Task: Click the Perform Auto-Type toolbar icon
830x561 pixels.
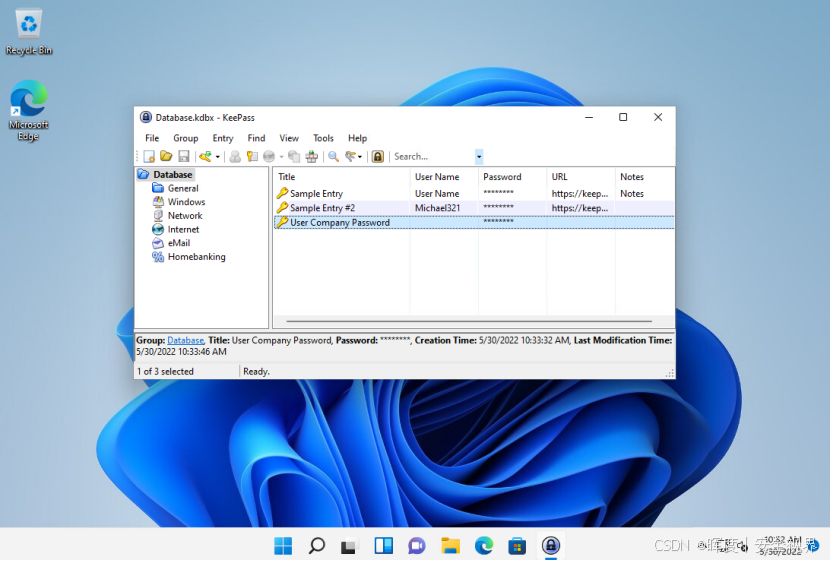Action: [x=312, y=156]
